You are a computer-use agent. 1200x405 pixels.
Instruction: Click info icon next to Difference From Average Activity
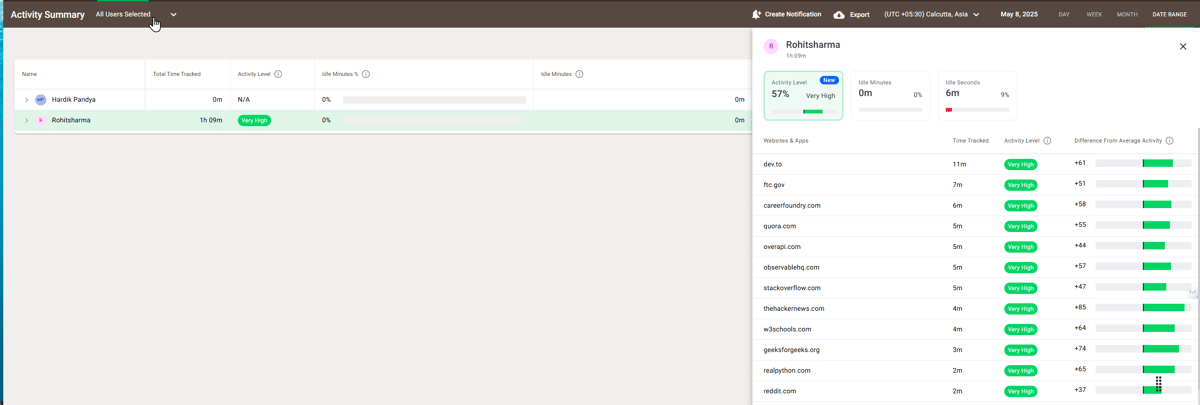[x=1169, y=141]
